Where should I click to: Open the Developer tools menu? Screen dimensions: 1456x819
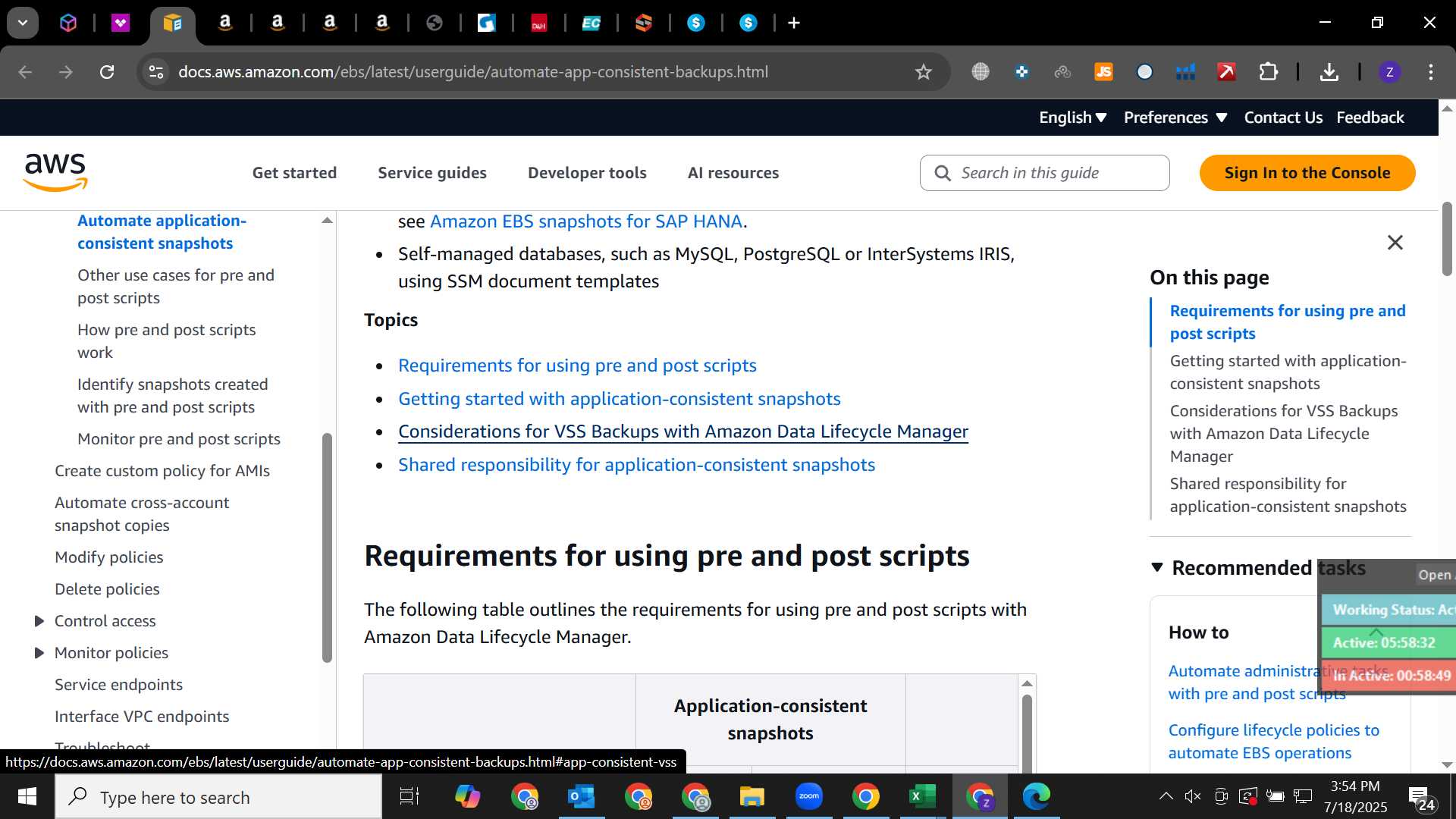587,173
